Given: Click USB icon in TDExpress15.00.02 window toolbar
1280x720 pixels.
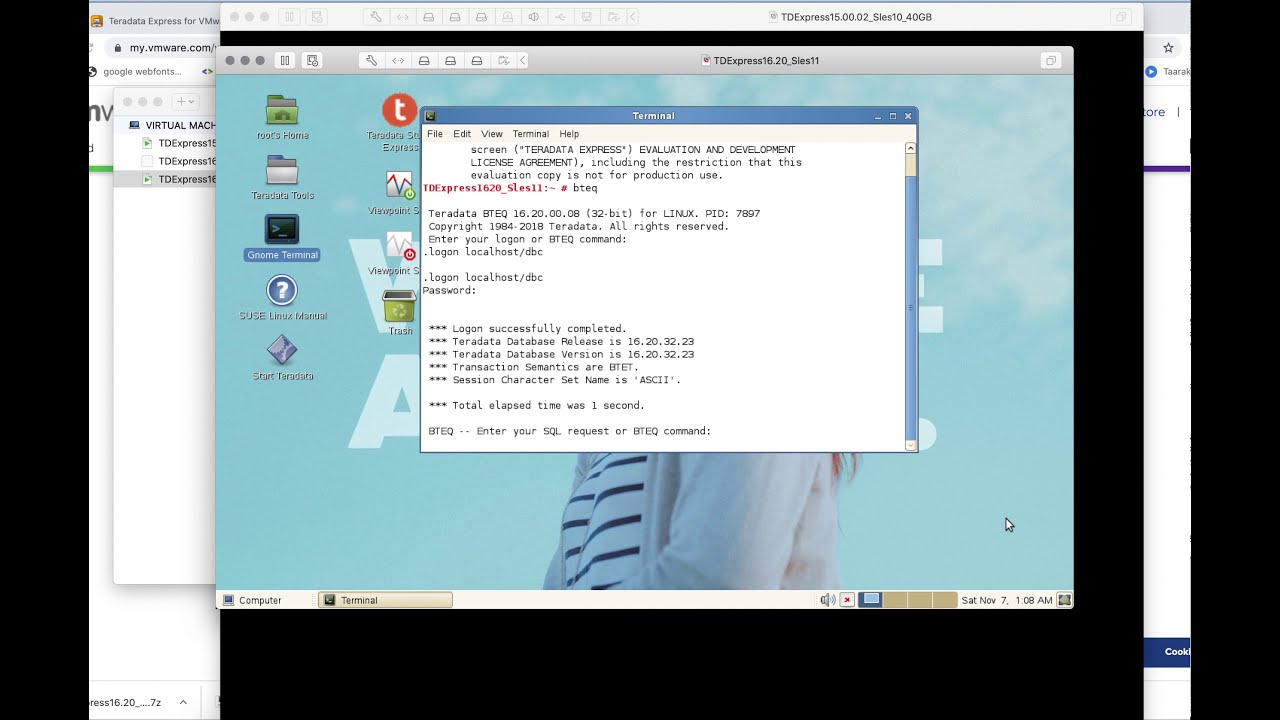Looking at the screenshot, I should click(x=559, y=17).
